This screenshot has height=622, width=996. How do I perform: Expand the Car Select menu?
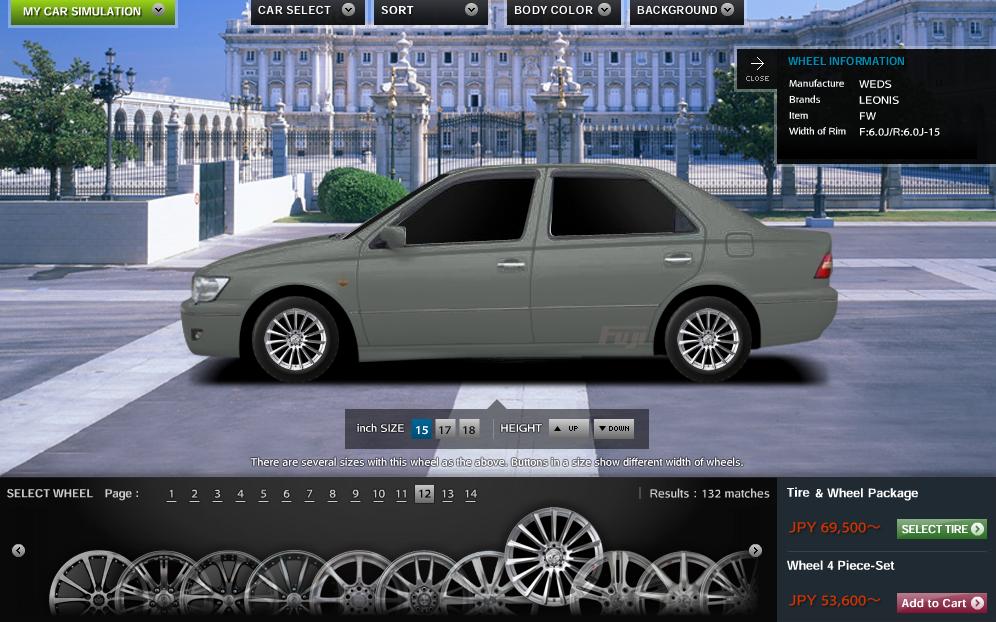pos(306,10)
